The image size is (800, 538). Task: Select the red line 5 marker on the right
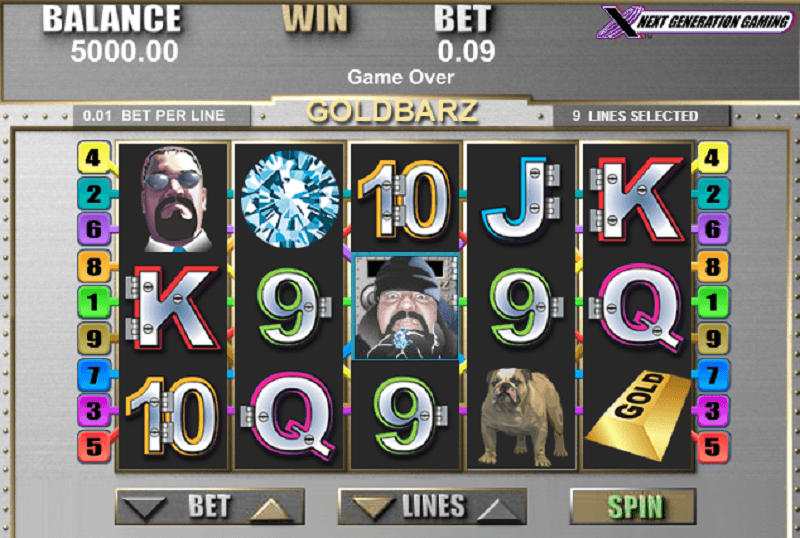tap(713, 447)
